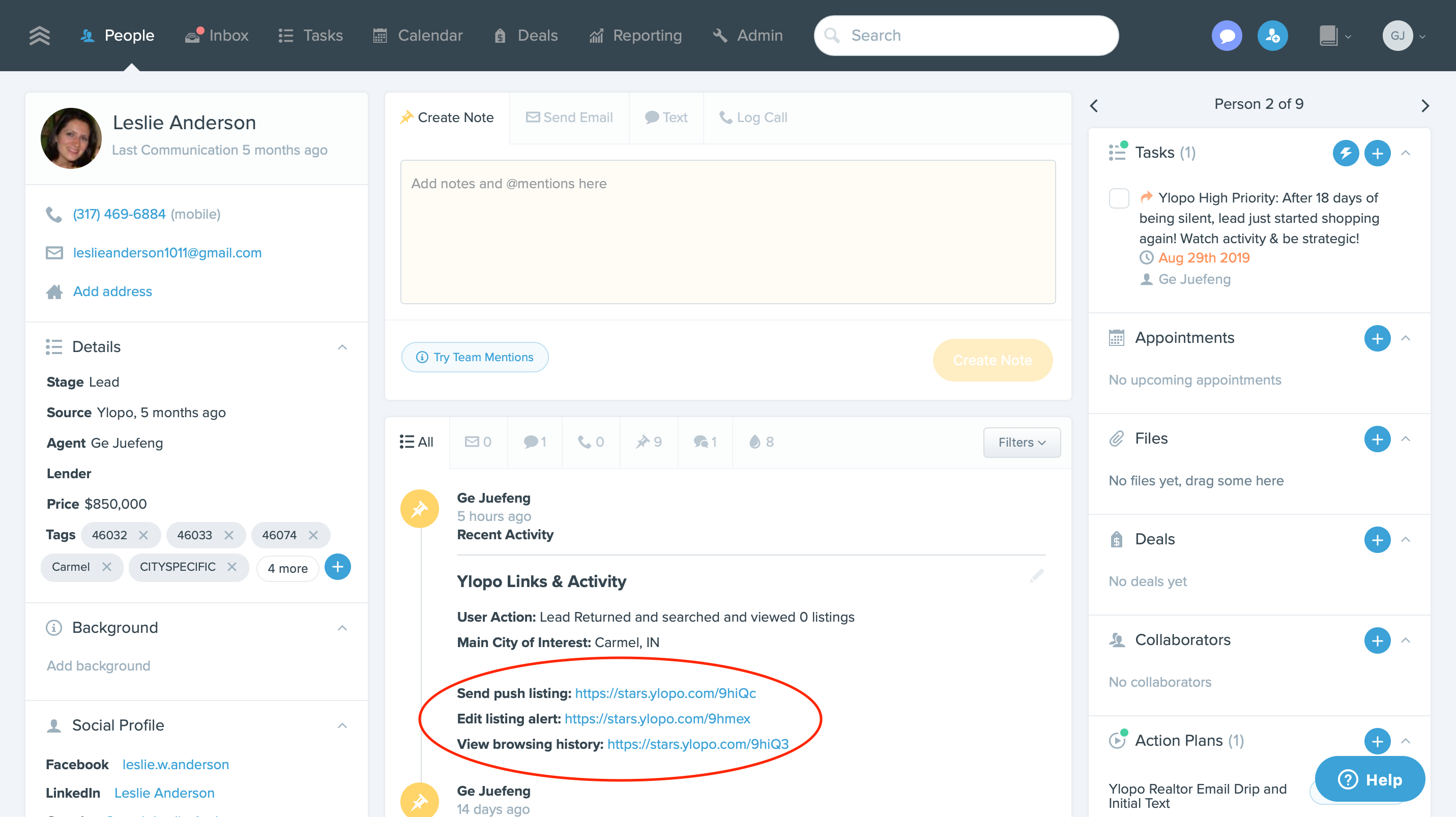
Task: Click the lightning bolt icon in Tasks
Action: (x=1345, y=153)
